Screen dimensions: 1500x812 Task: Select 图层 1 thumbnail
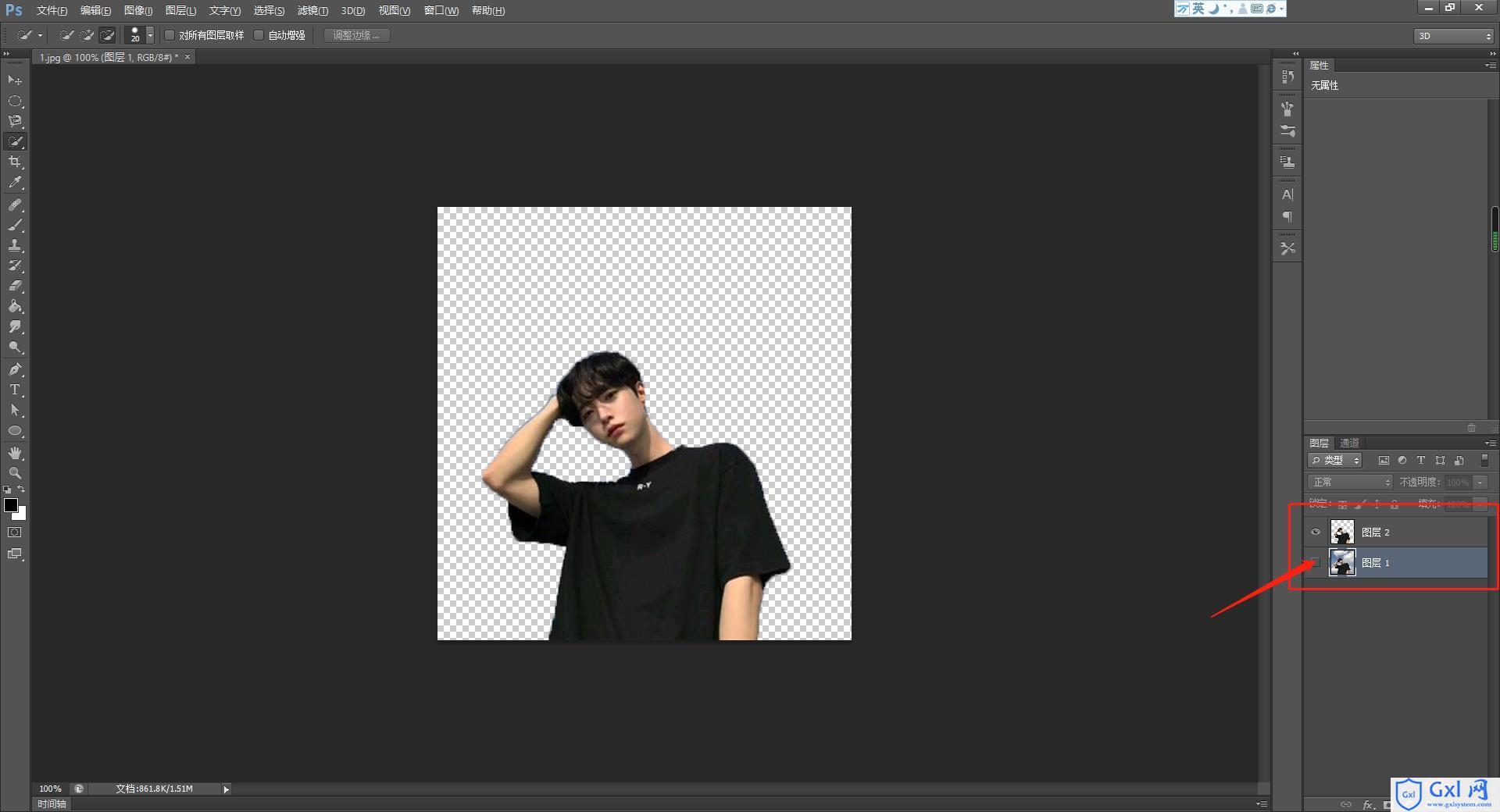[1342, 563]
